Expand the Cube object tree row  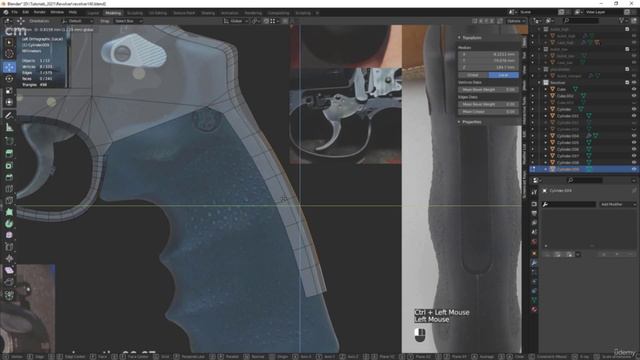[x=546, y=89]
